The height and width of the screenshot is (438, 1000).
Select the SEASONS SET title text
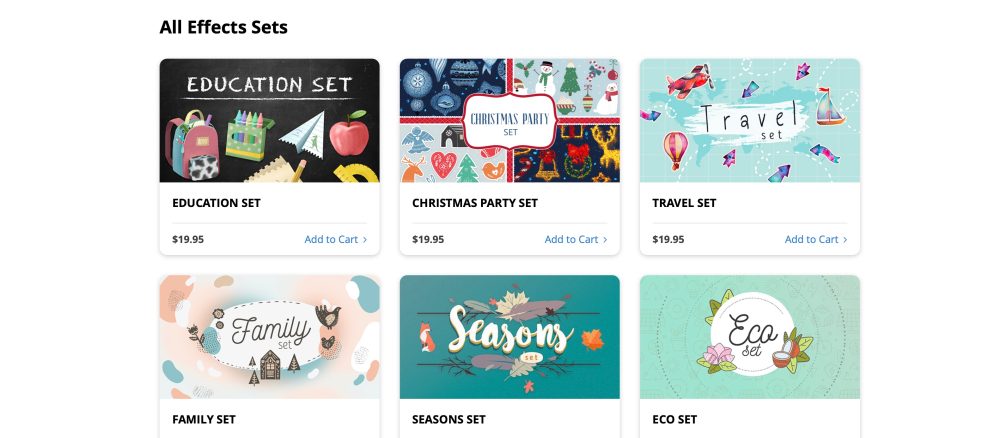(x=449, y=420)
